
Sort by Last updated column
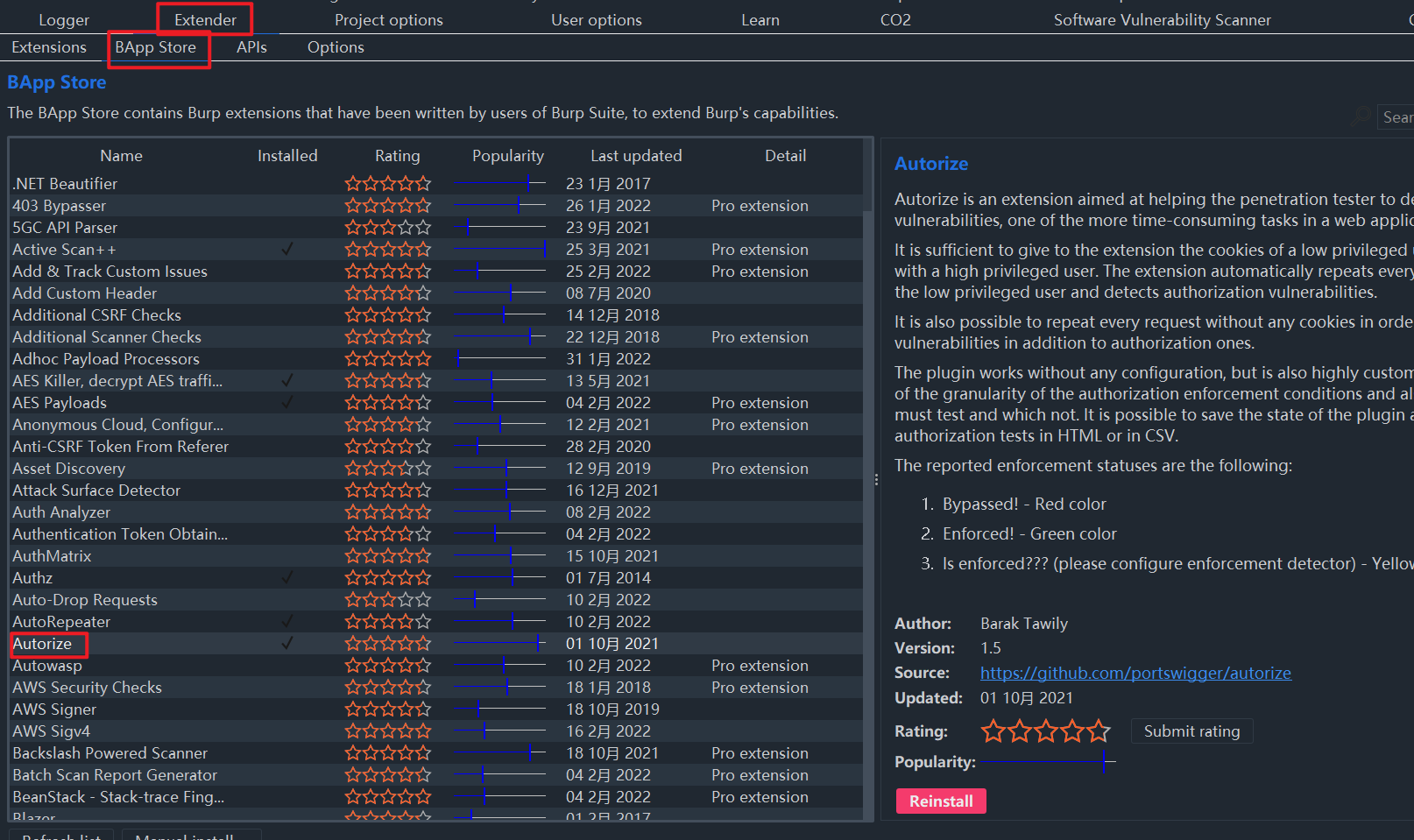coord(636,155)
